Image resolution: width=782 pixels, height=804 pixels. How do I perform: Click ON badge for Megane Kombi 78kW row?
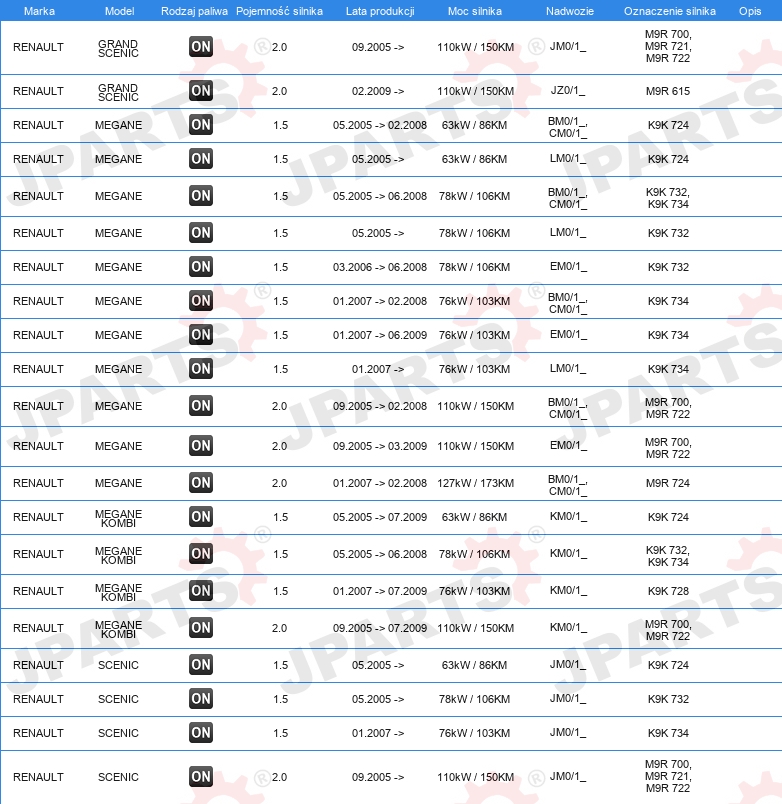tap(200, 553)
